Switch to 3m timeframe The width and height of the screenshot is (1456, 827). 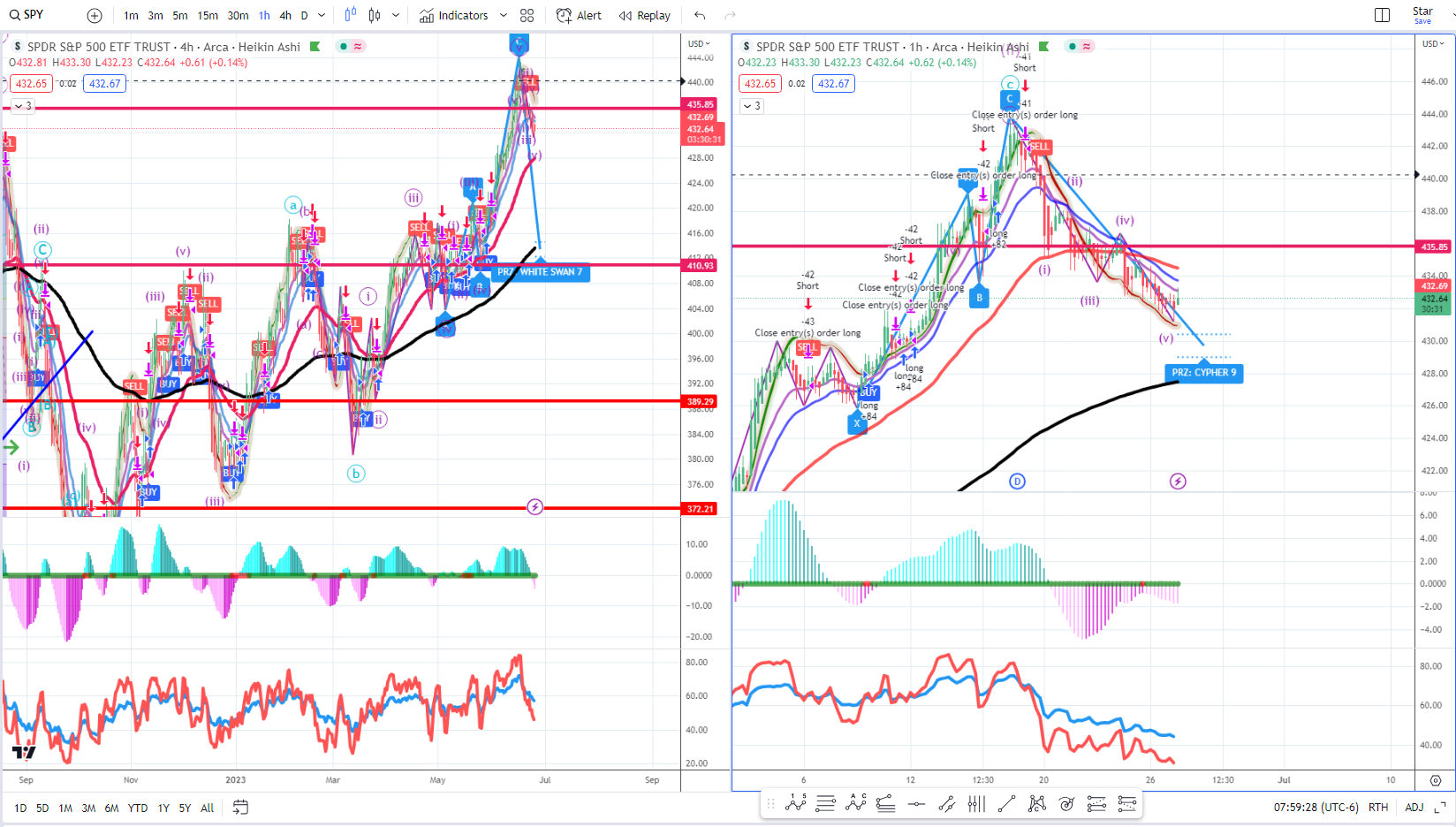tap(155, 15)
